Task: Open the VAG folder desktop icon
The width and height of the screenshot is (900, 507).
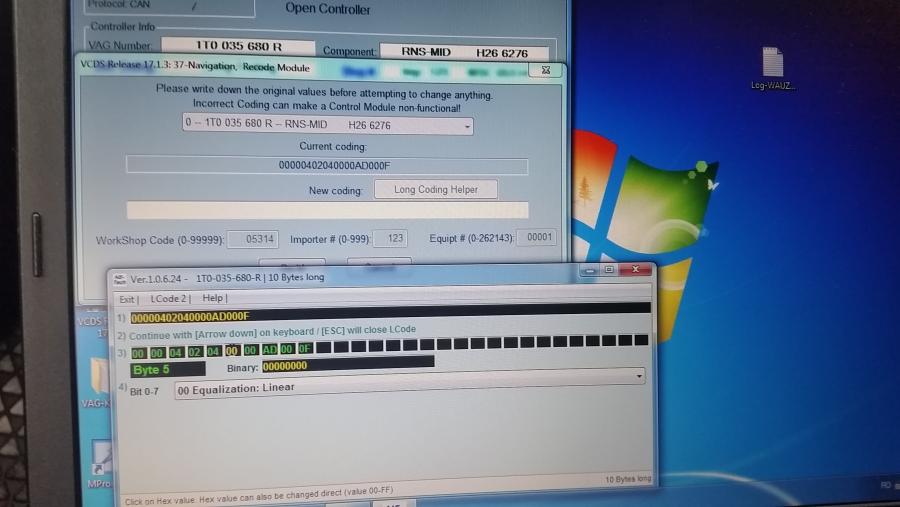Action: tap(98, 378)
